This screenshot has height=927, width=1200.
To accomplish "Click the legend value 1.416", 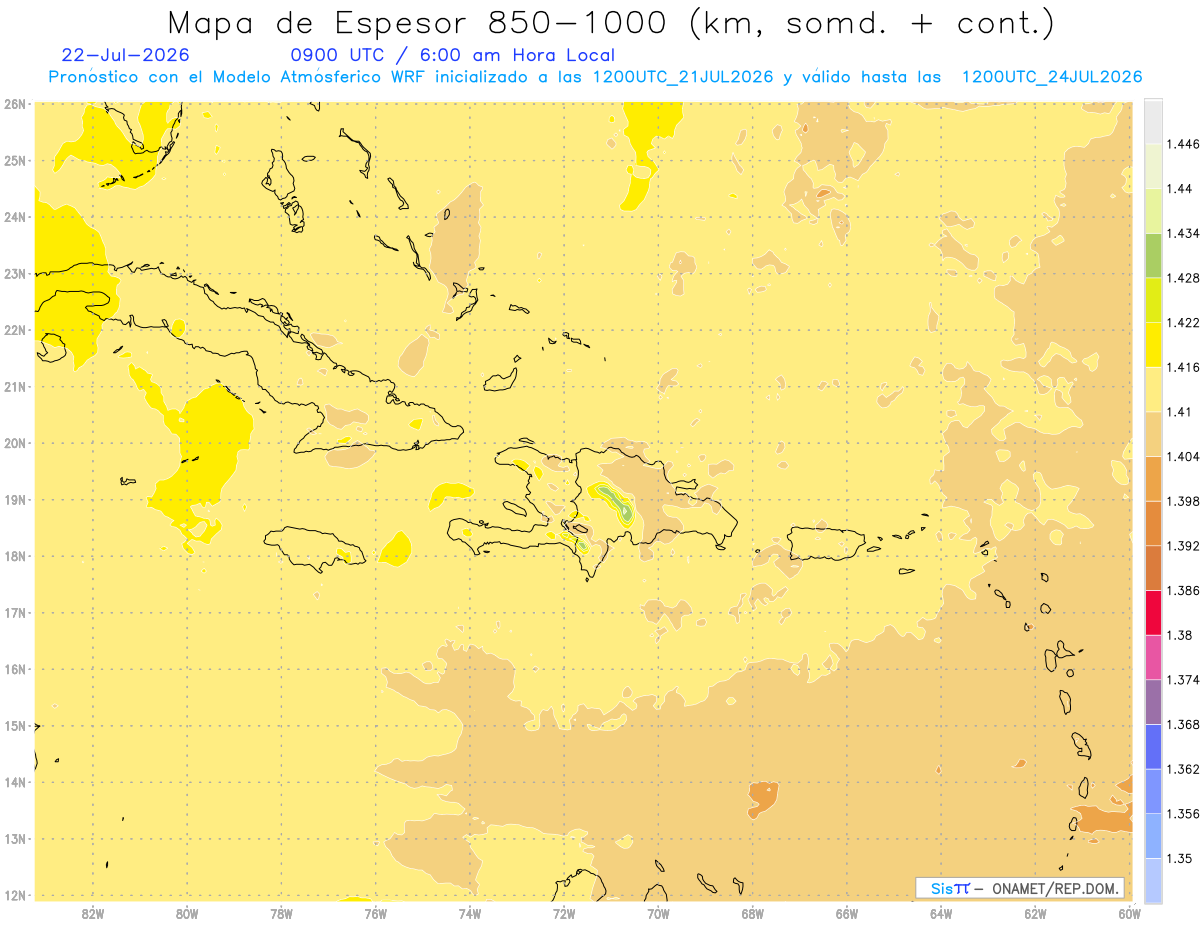I will 1182,367.
